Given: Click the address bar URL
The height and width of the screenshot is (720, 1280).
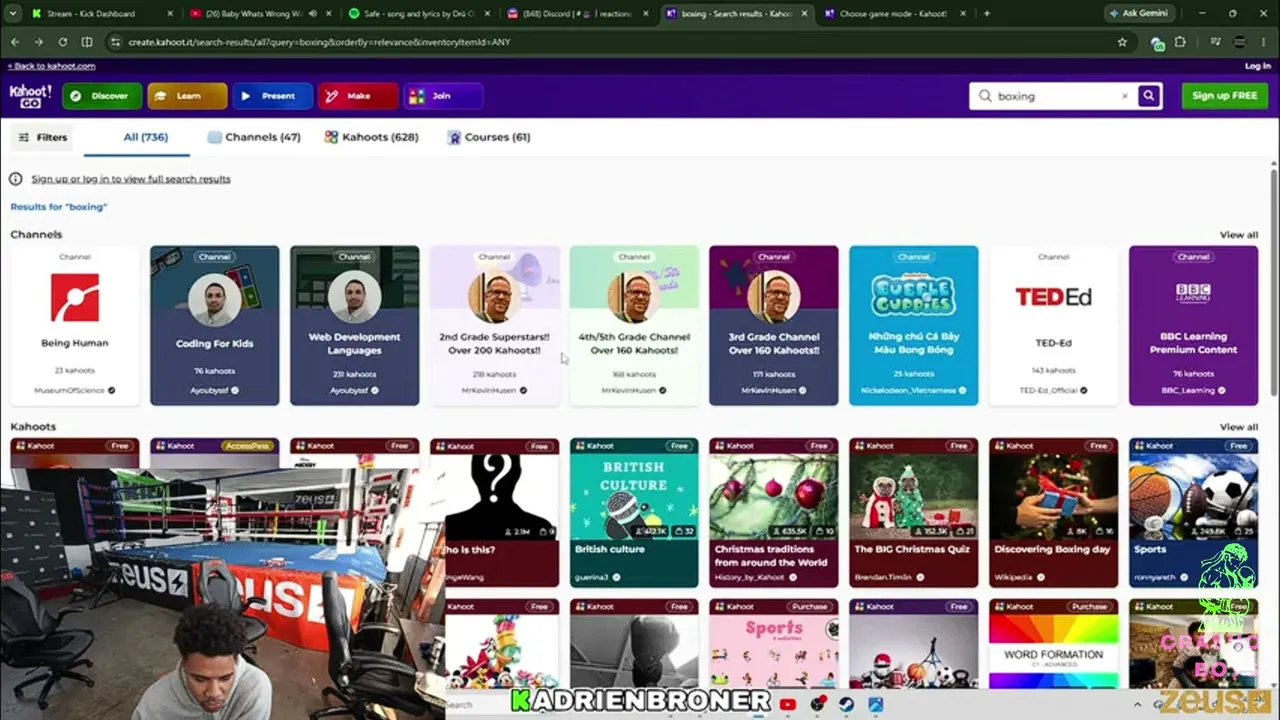Looking at the screenshot, I should [320, 42].
